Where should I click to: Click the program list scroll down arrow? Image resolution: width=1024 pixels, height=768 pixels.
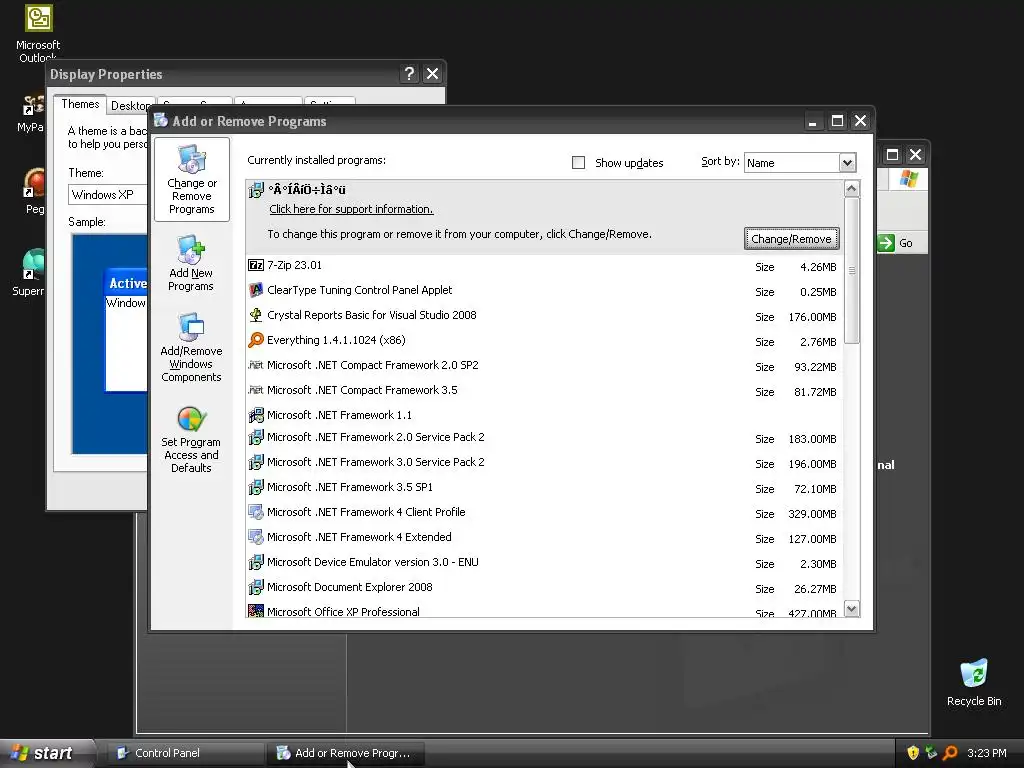852,609
